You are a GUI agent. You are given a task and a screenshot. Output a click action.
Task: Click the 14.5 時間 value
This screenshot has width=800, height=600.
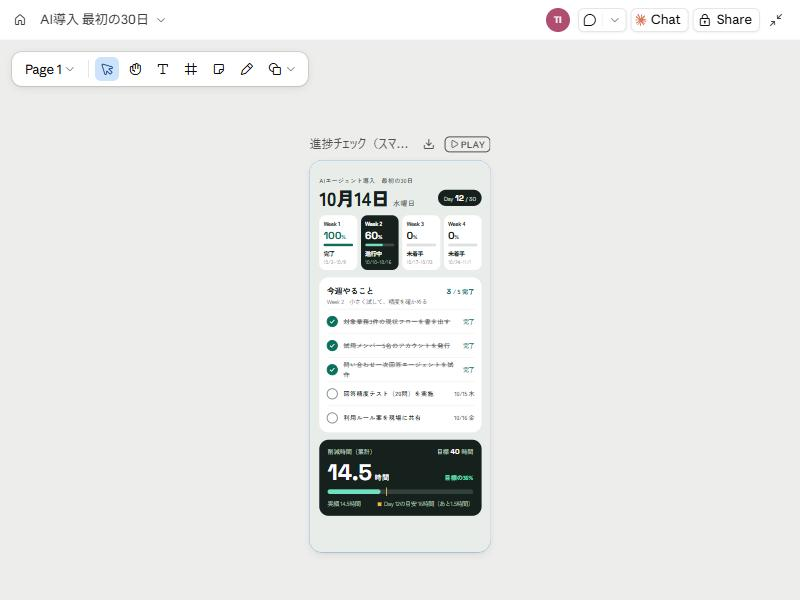click(358, 472)
